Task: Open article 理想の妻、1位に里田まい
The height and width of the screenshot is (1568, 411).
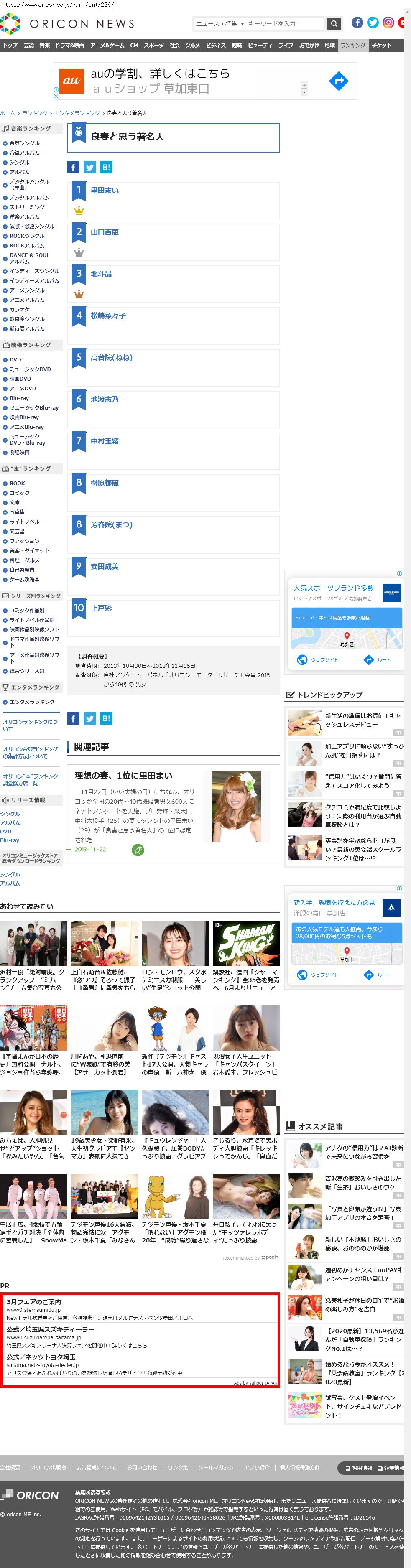Action: 124,776
